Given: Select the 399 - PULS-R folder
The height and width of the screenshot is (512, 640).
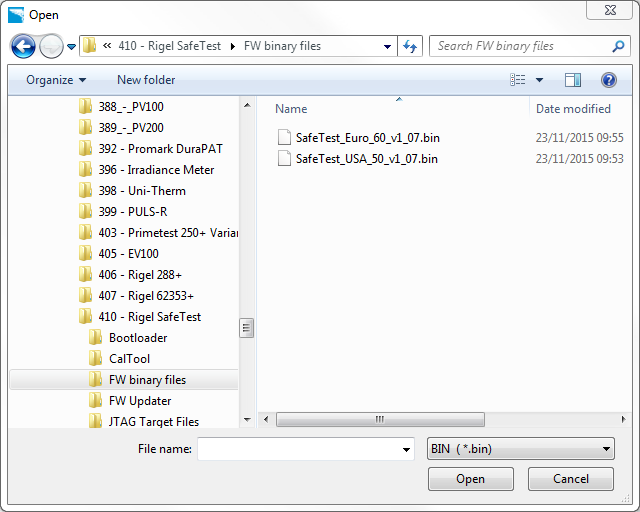Looking at the screenshot, I should pos(133,212).
